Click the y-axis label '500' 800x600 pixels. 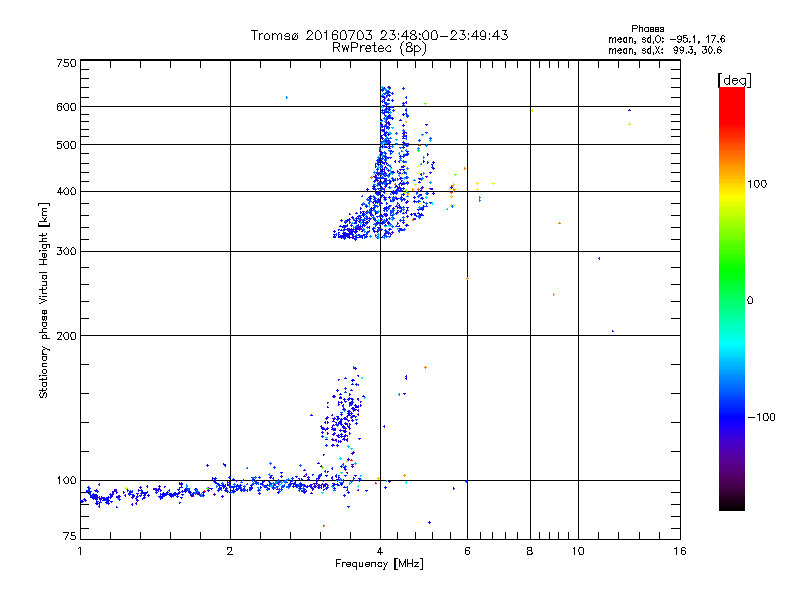click(x=66, y=145)
